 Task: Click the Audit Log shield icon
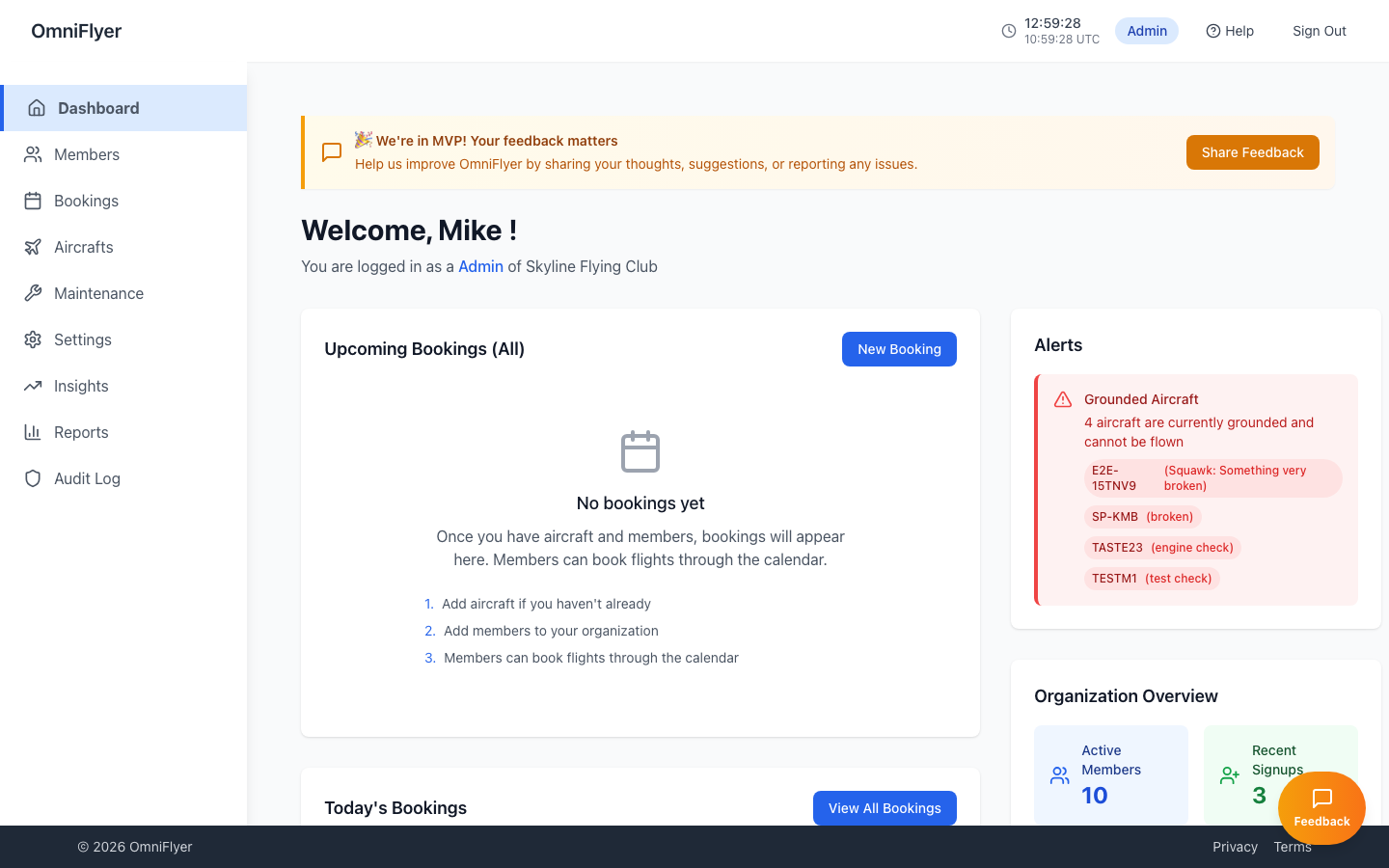pos(33,478)
